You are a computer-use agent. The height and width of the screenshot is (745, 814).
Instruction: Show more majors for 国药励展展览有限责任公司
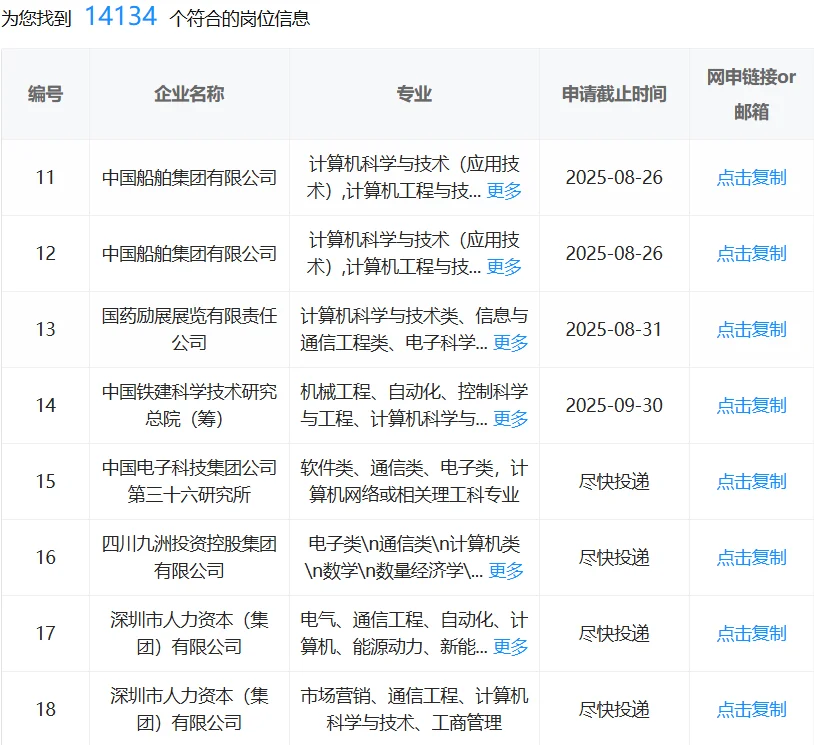pyautogui.click(x=510, y=343)
